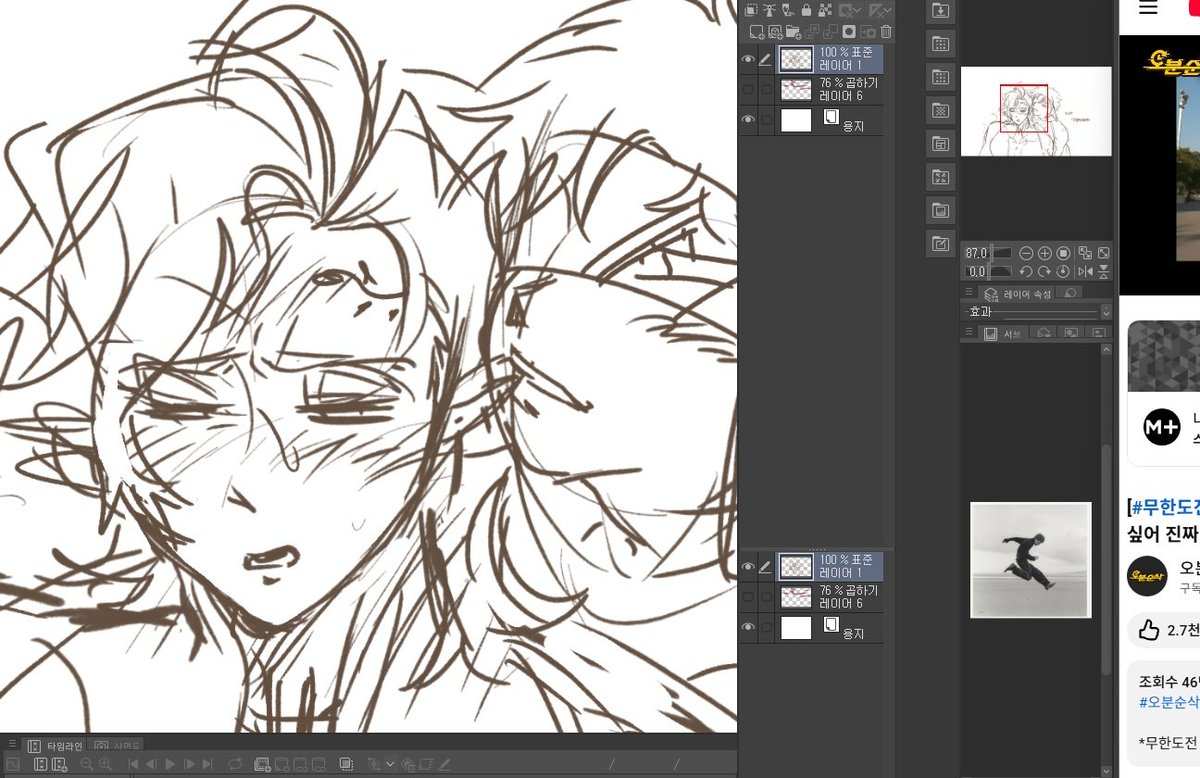Open YouTube hamburger menu in browser
1200x778 pixels.
coord(1148,8)
